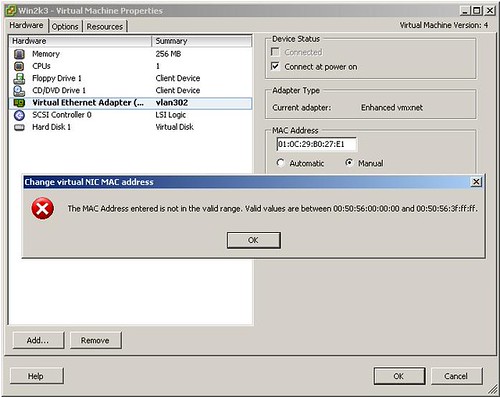
Task: Maximize the Virtual Machine Properties window
Action: coord(477,11)
